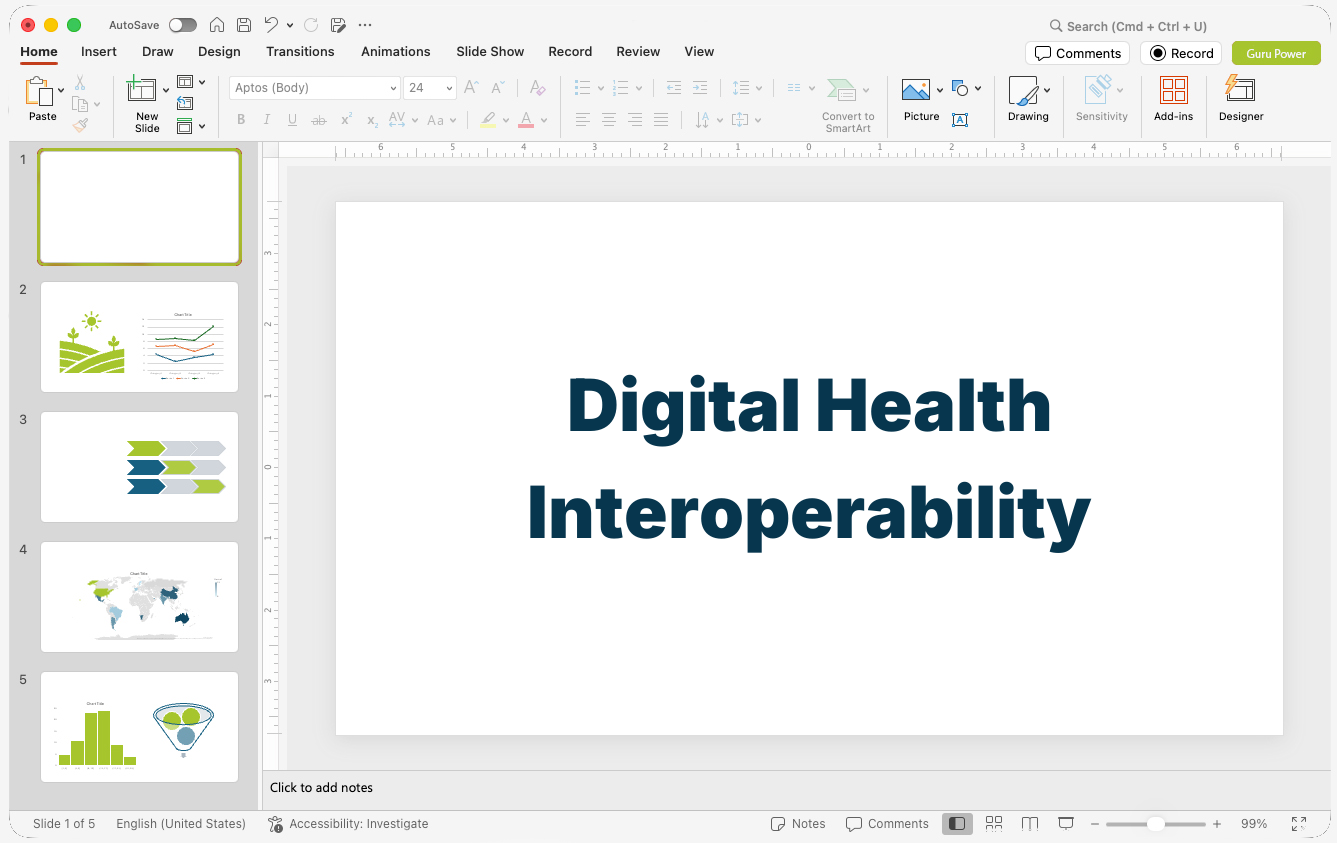Toggle Notes pane in status bar
The width and height of the screenshot is (1337, 843).
pyautogui.click(x=798, y=824)
